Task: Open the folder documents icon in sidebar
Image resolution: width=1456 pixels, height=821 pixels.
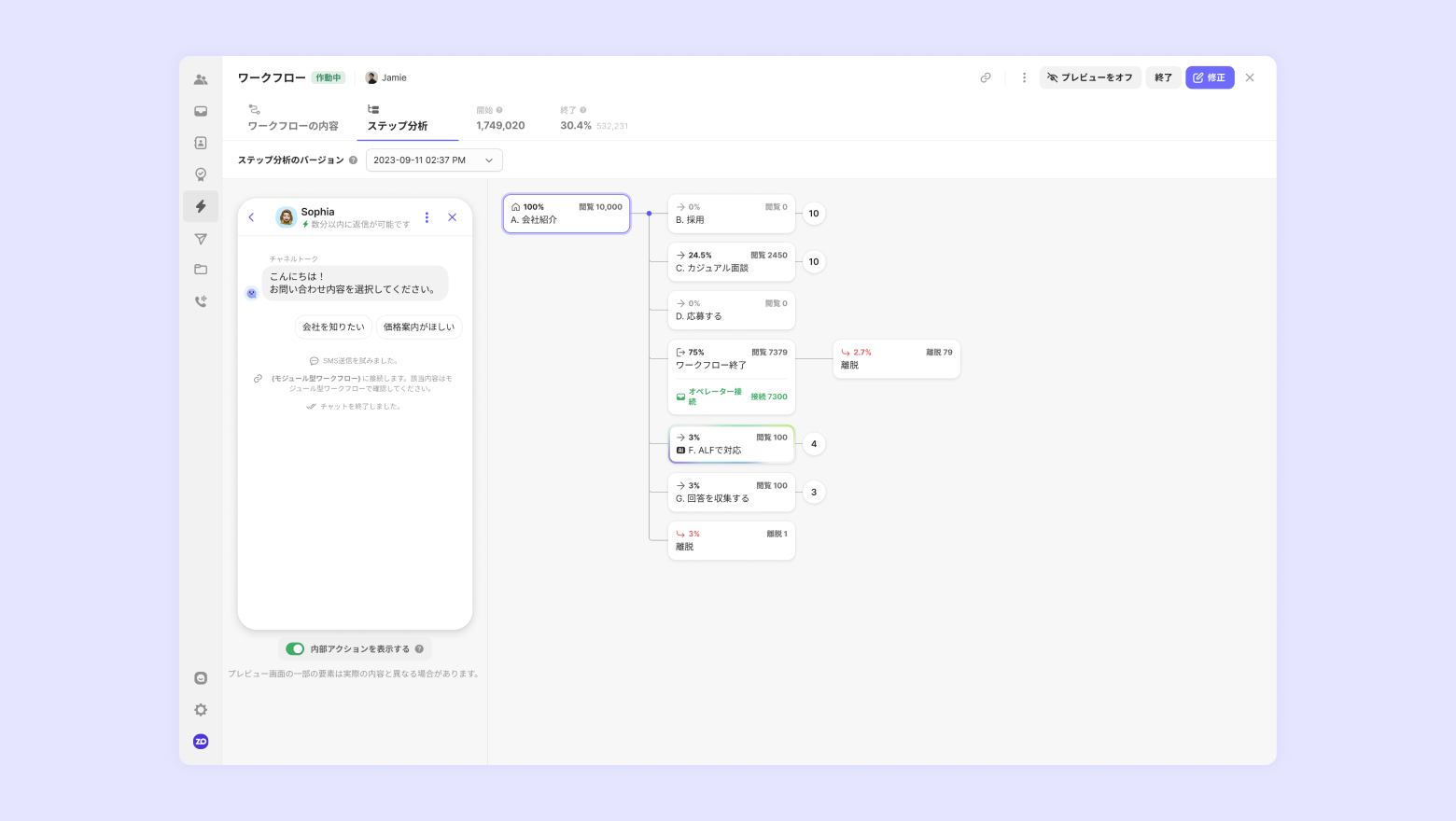Action: 201,270
